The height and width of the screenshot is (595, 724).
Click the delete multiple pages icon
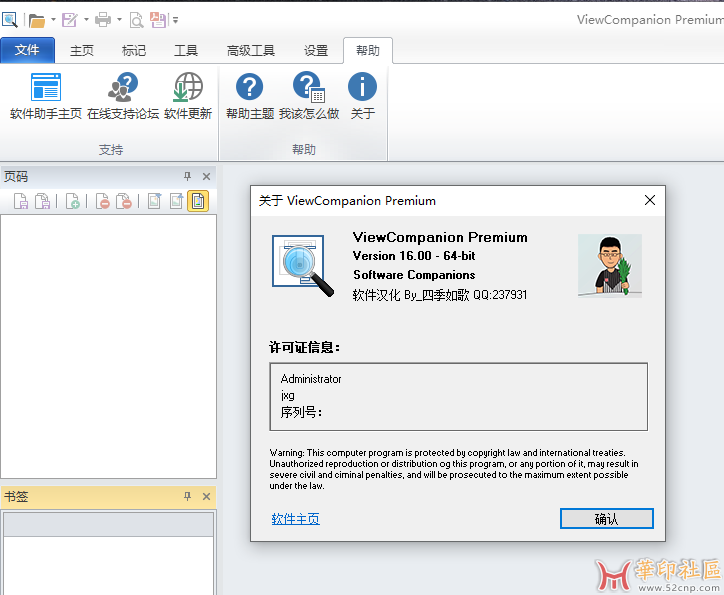point(124,201)
